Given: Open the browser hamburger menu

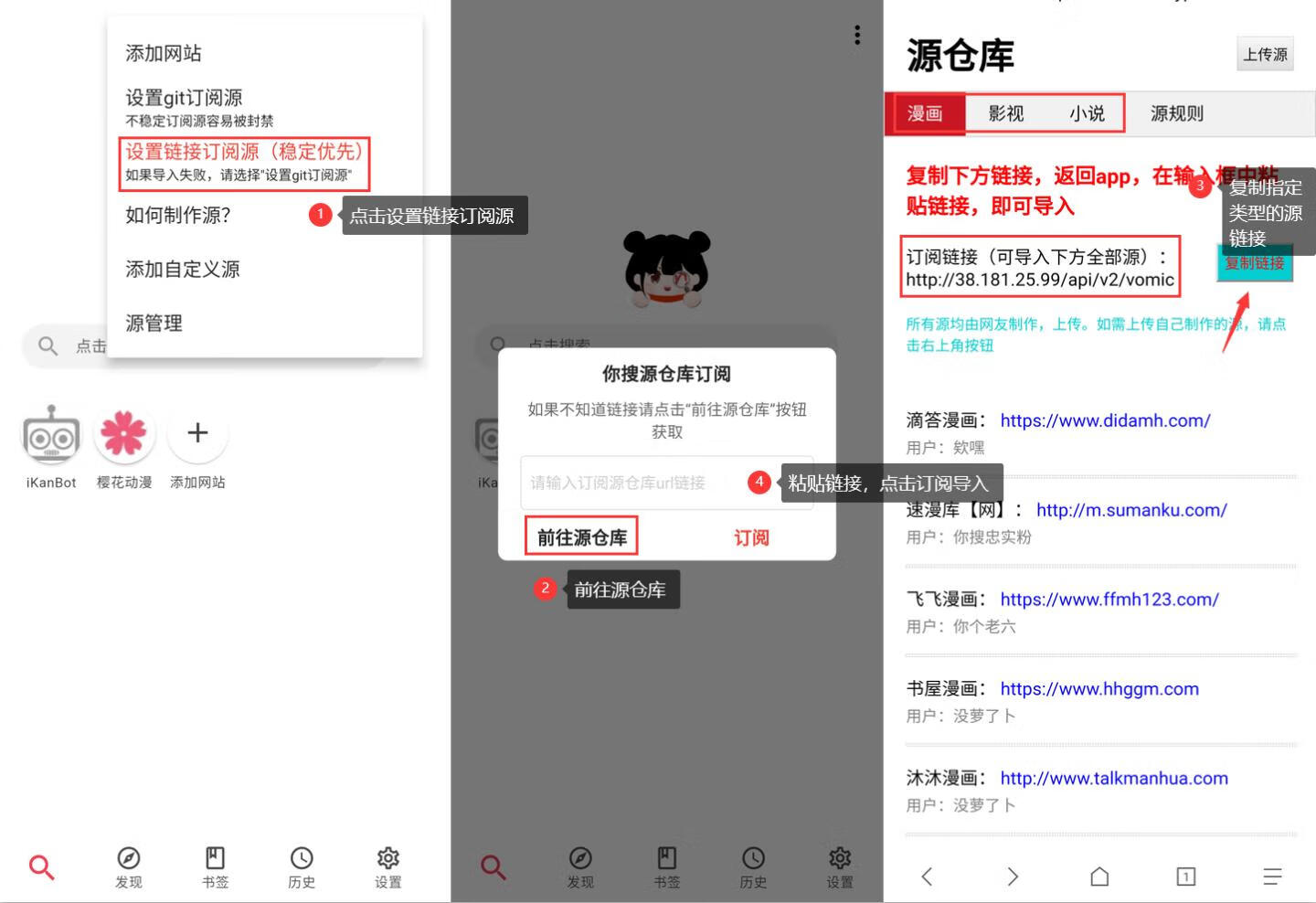Looking at the screenshot, I should click(x=1272, y=876).
